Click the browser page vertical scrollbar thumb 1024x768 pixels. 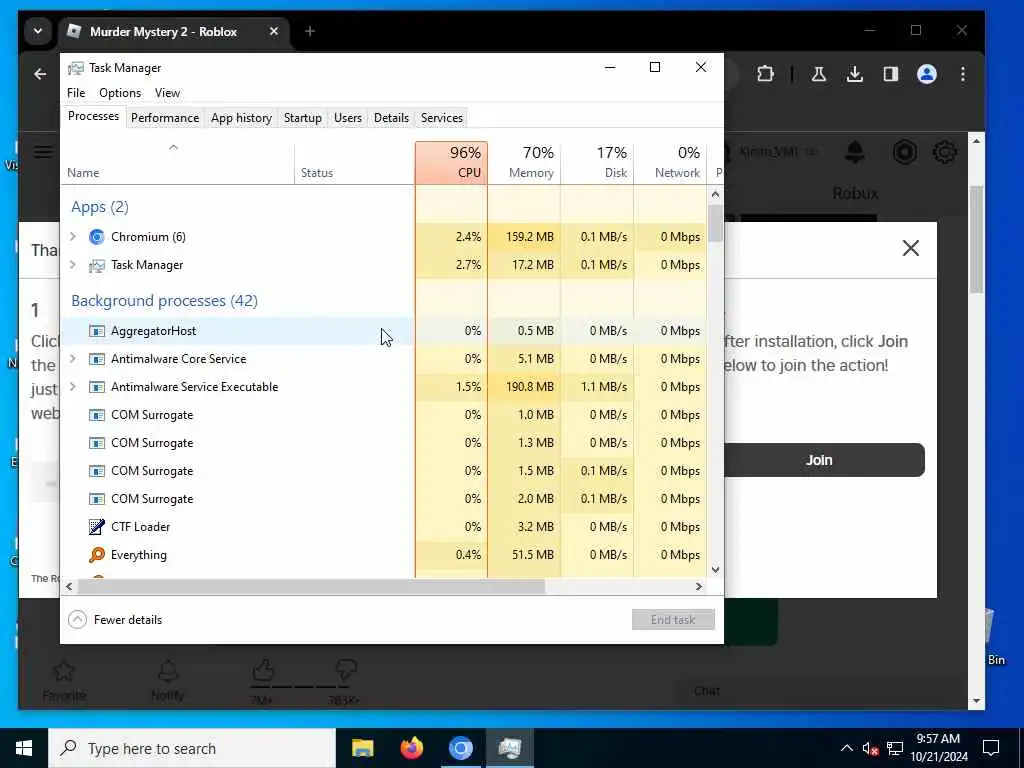click(x=976, y=239)
